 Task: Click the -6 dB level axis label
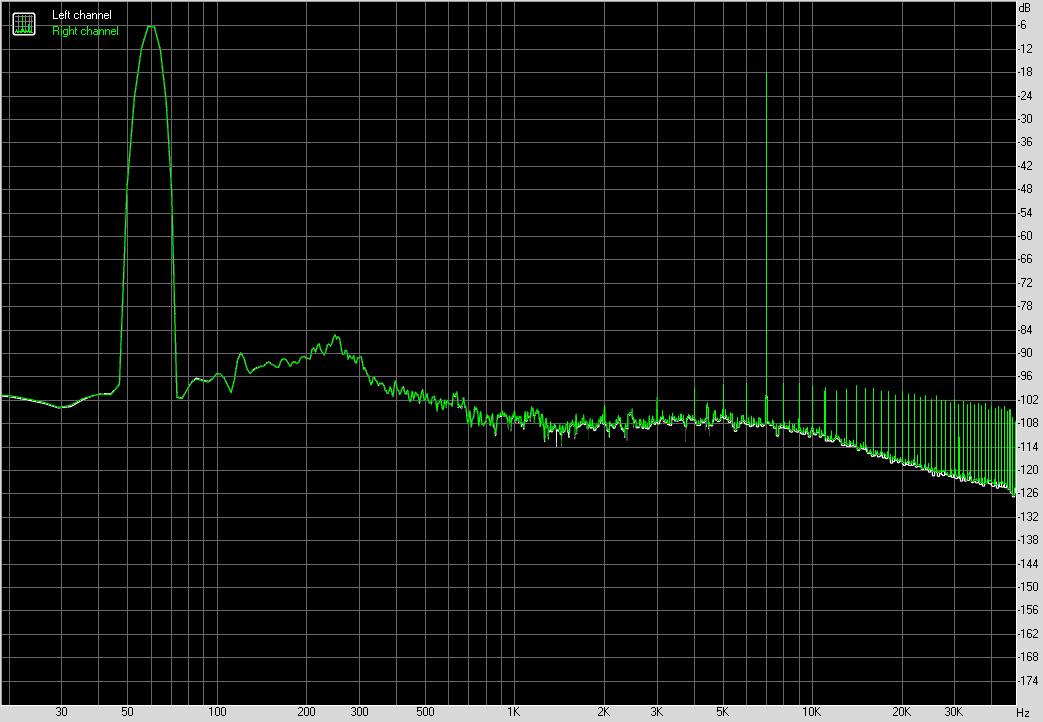click(1025, 25)
